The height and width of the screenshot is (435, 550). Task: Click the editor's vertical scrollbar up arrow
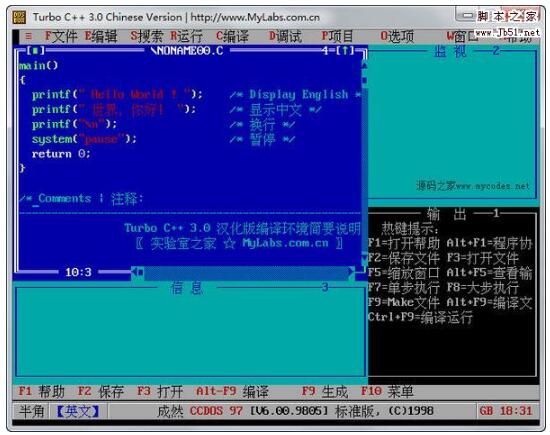tap(364, 65)
